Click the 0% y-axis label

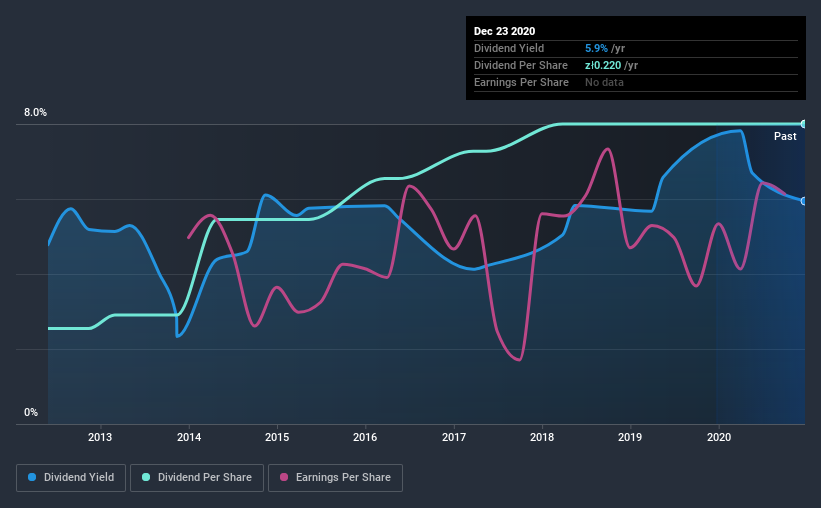[x=31, y=413]
